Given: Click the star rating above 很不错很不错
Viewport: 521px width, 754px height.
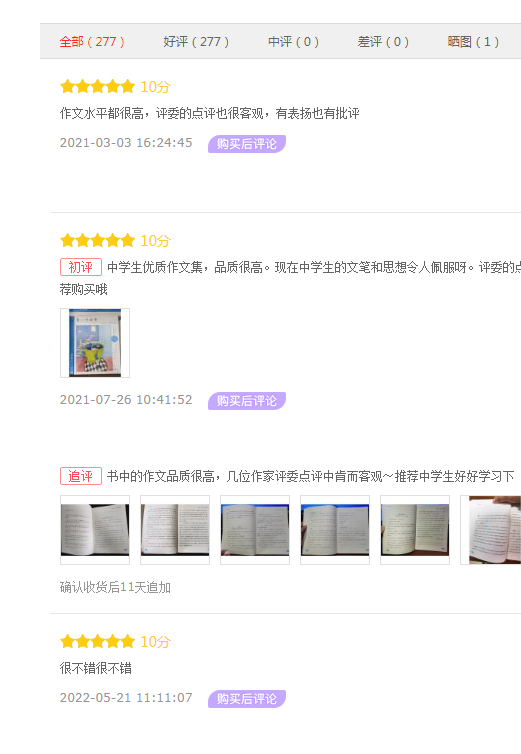Looking at the screenshot, I should coord(98,641).
